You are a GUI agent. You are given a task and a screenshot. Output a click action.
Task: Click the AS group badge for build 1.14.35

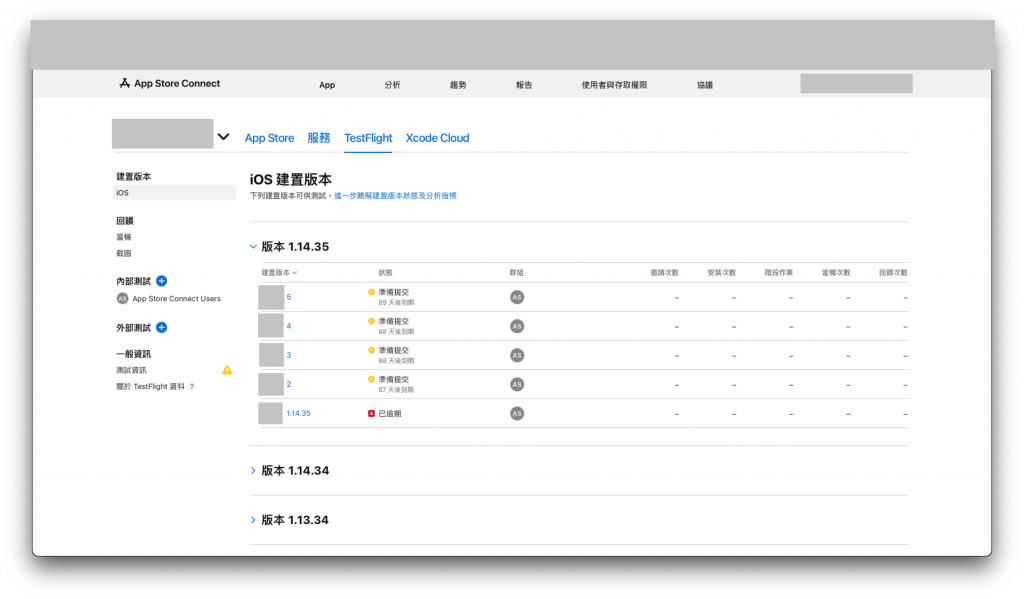click(517, 413)
